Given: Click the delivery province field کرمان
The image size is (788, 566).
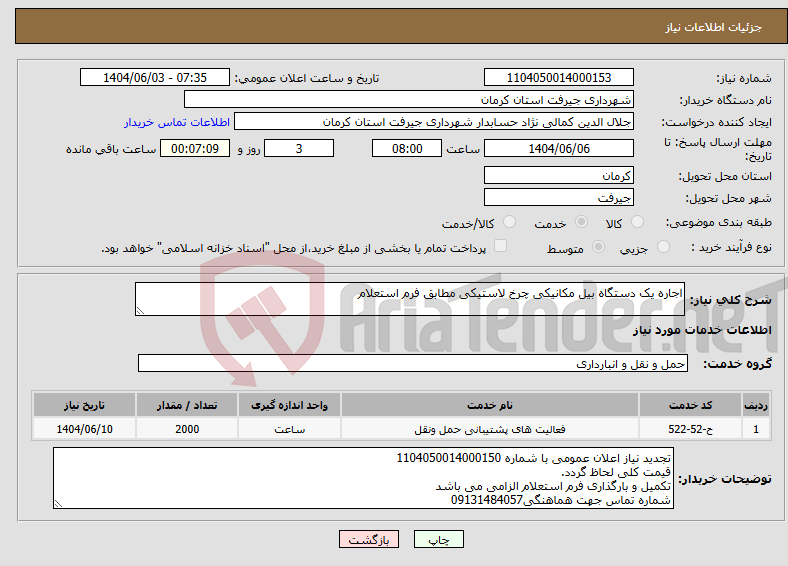Looking at the screenshot, I should click(558, 175).
